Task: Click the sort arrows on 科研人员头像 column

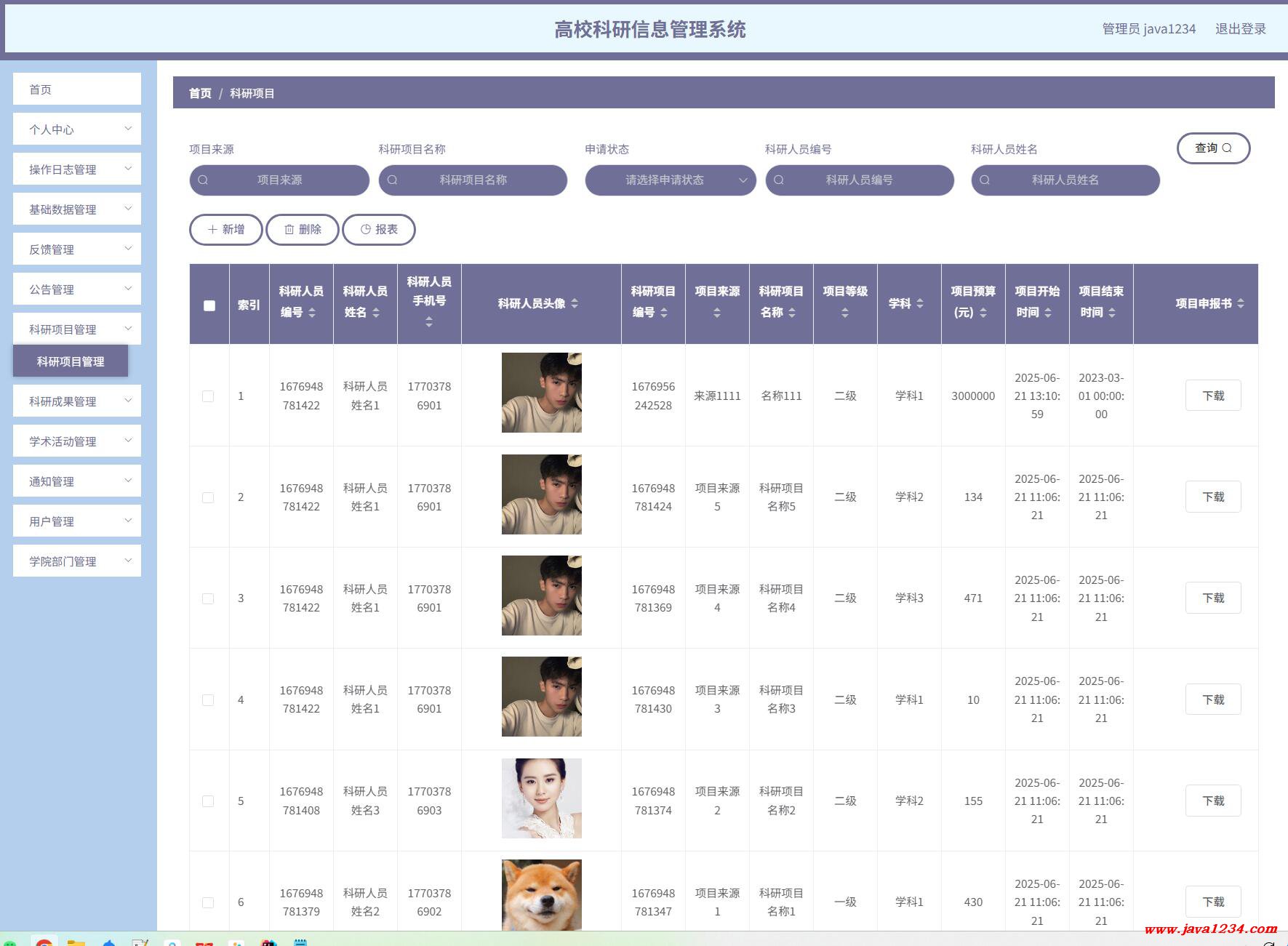Action: coord(575,304)
